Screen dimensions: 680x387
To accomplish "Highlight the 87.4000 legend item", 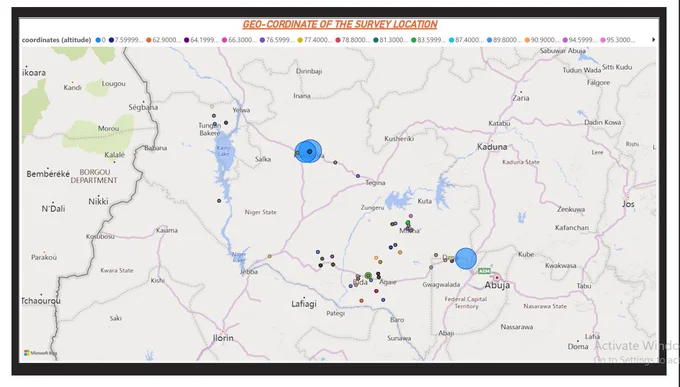I will 466,40.
